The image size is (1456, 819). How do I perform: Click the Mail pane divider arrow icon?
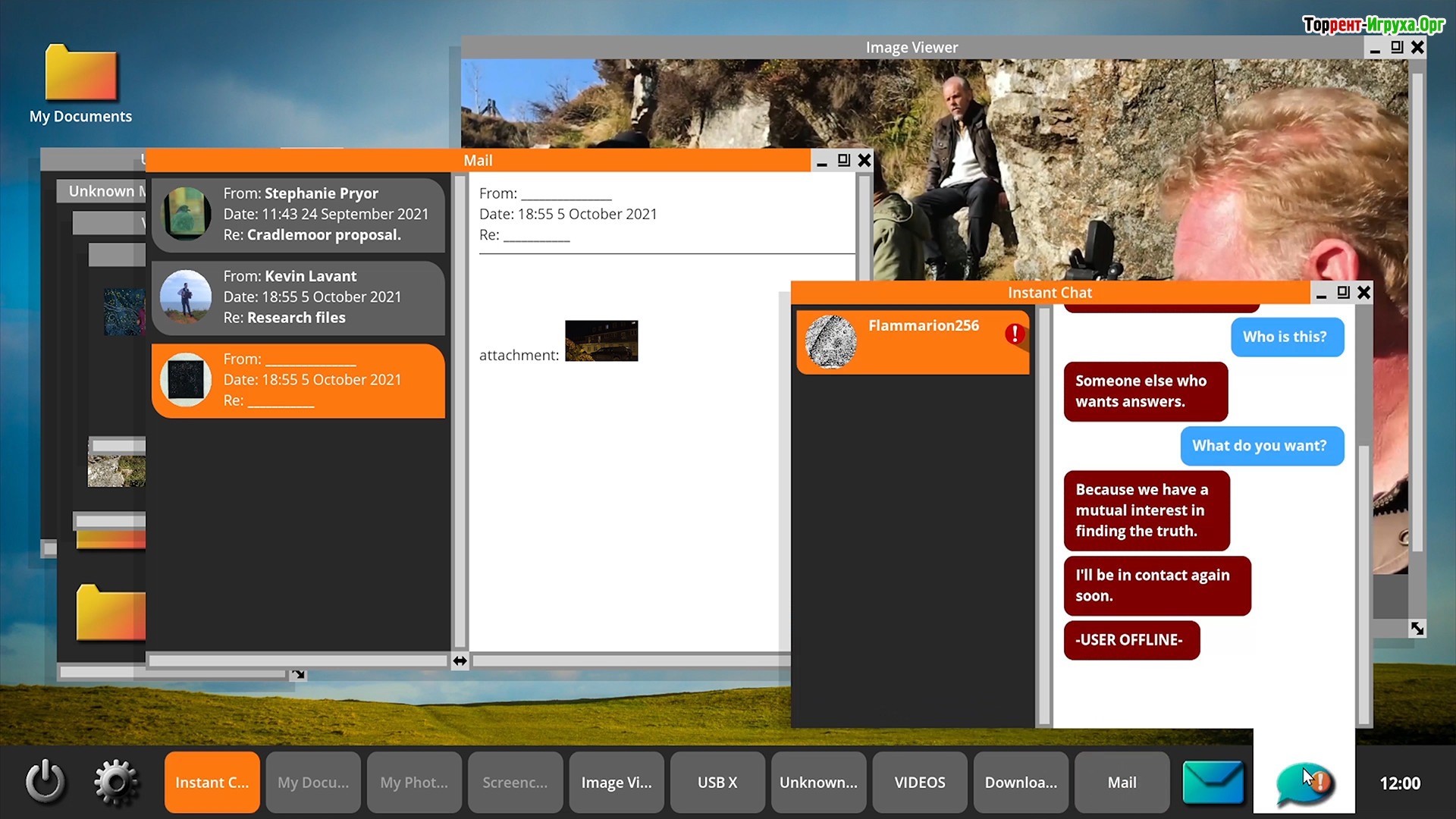click(x=460, y=661)
